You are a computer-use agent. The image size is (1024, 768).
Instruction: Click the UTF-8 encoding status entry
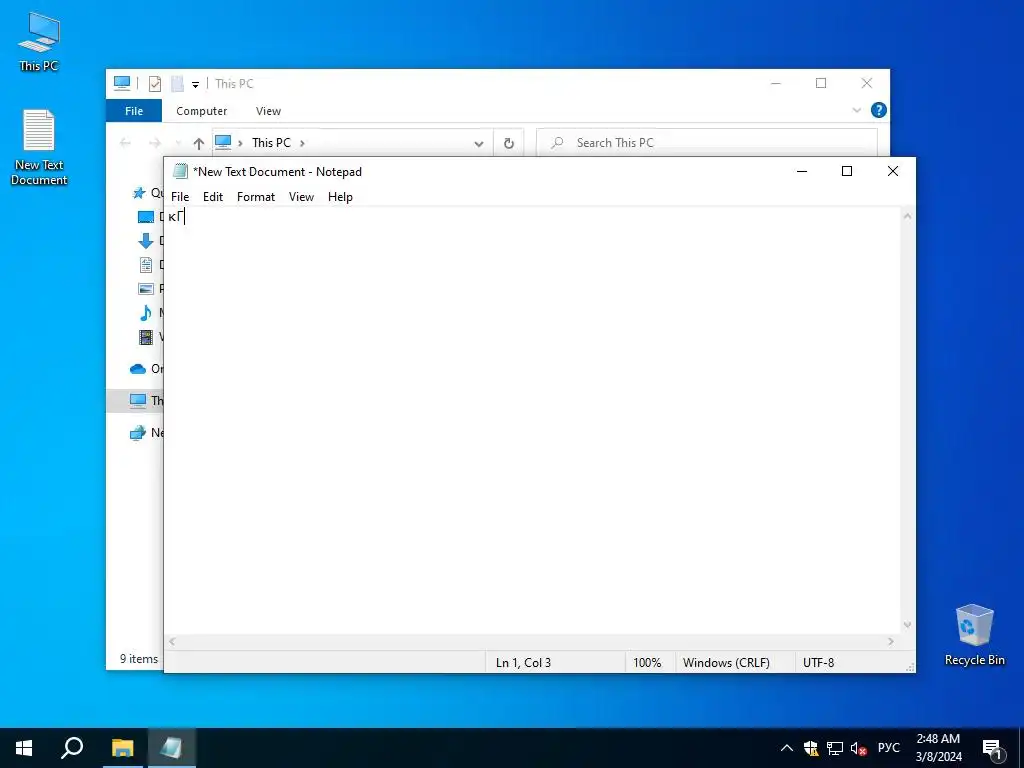[x=818, y=662]
